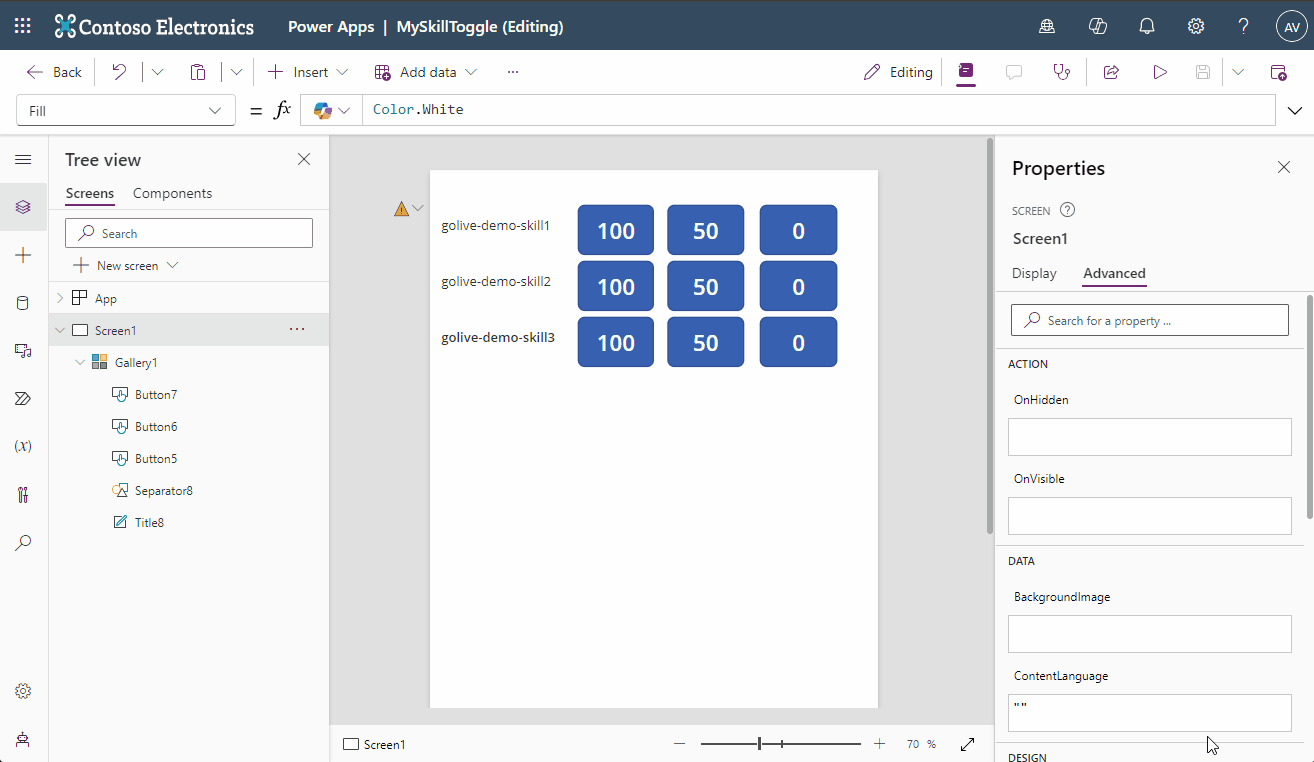This screenshot has width=1314, height=762.
Task: Preview the app with play icon
Action: click(1160, 72)
